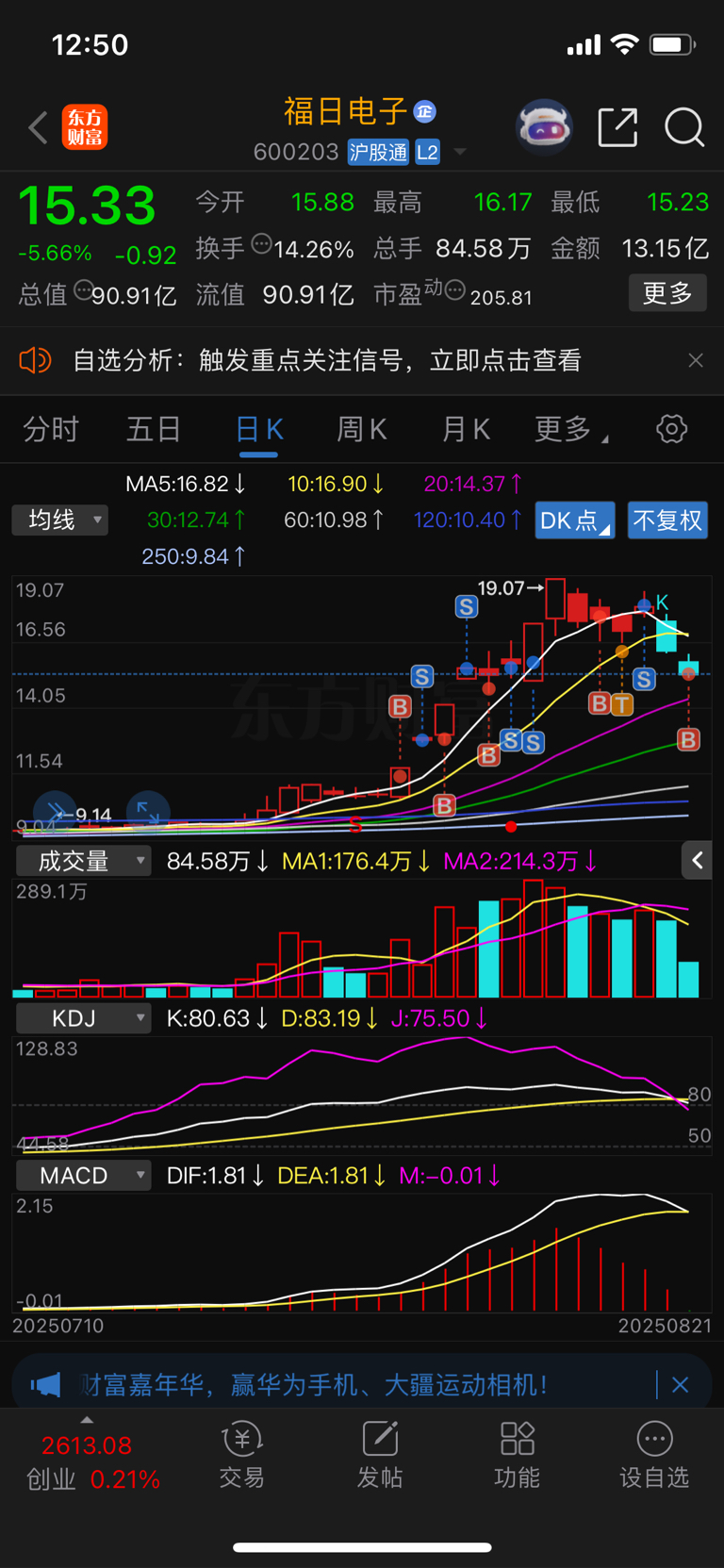Switch to the 五日 tab
Viewport: 724px width, 1568px height.
click(x=154, y=429)
